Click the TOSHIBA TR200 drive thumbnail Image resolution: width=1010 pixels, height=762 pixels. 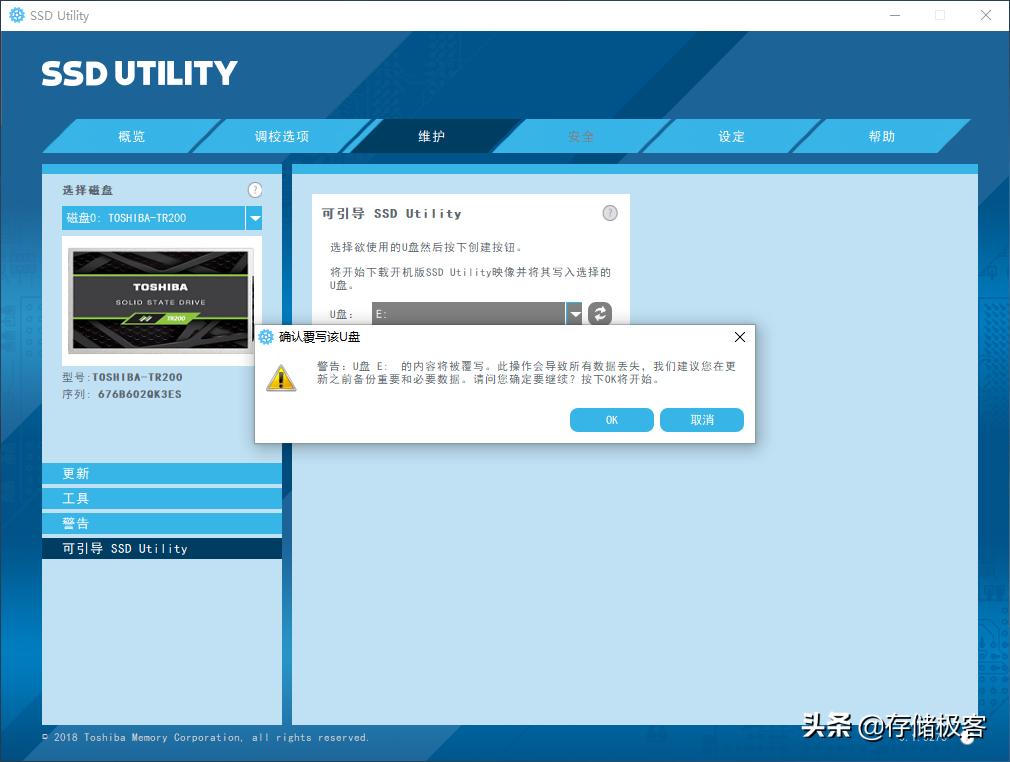[x=160, y=302]
